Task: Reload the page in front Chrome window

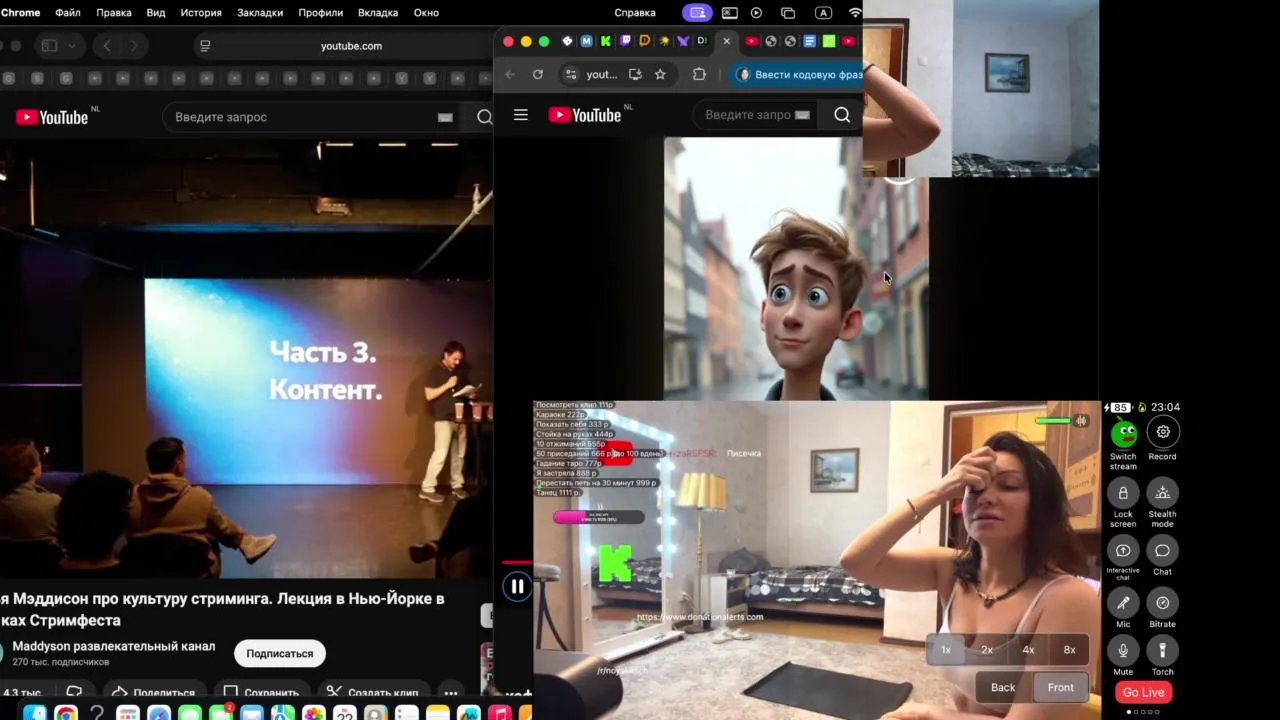Action: pos(538,74)
